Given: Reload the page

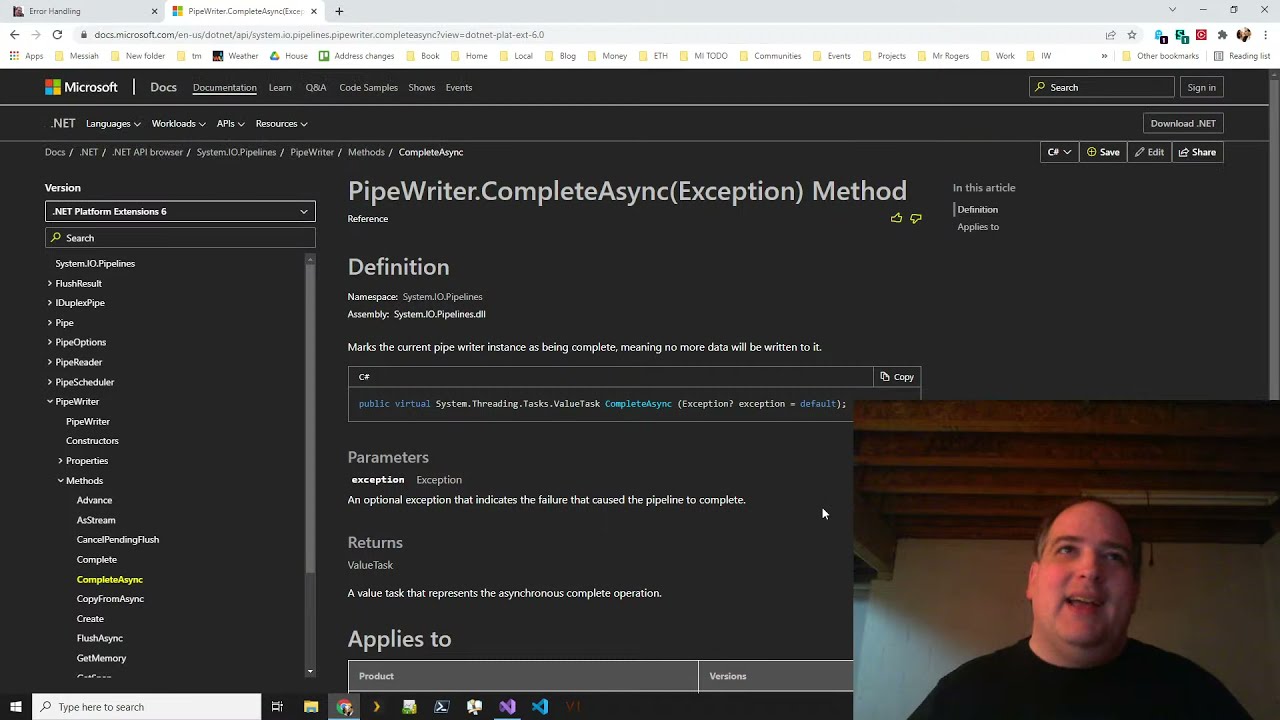Looking at the screenshot, I should (57, 34).
